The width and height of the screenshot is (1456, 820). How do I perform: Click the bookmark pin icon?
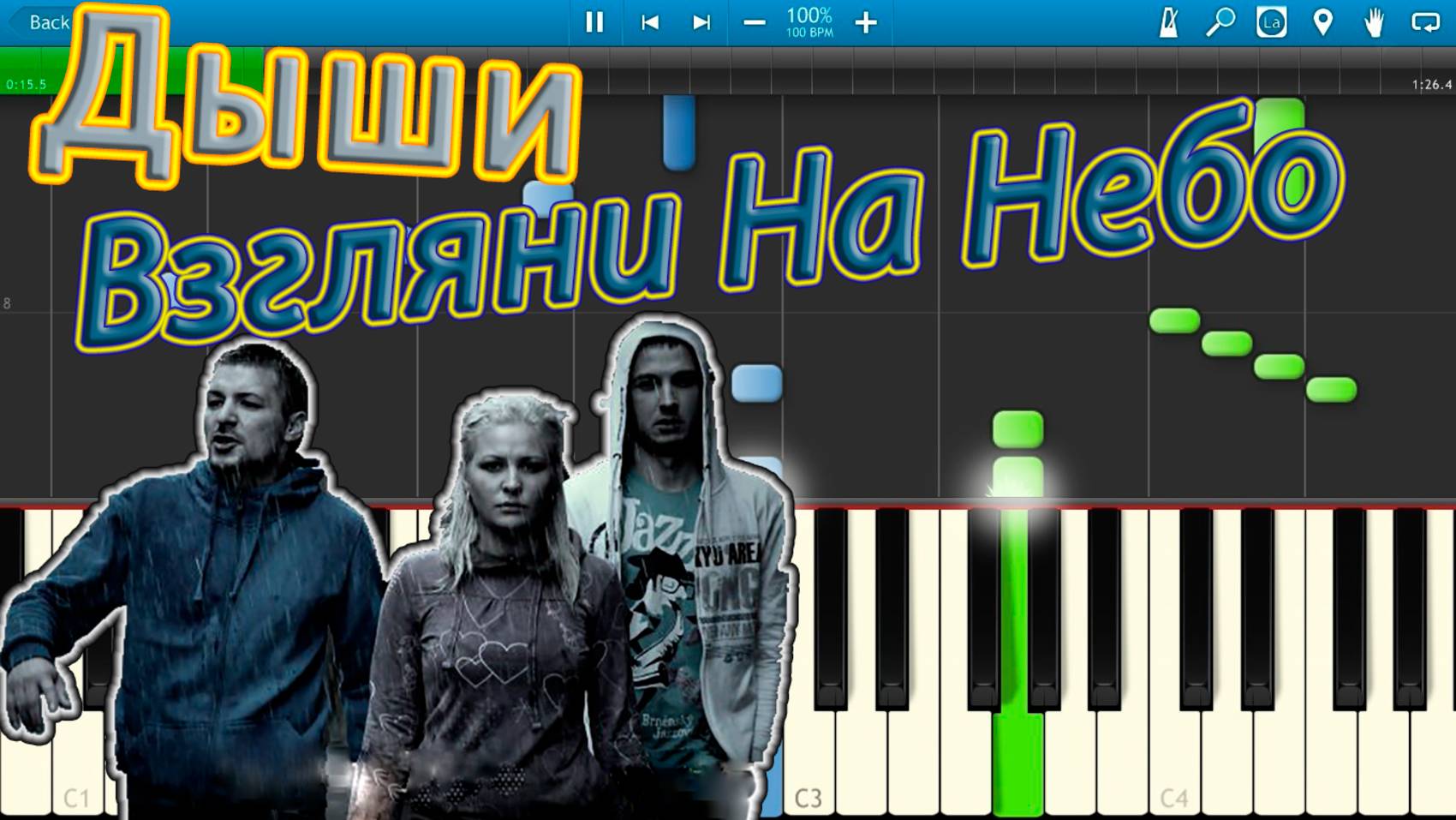pyautogui.click(x=1322, y=23)
